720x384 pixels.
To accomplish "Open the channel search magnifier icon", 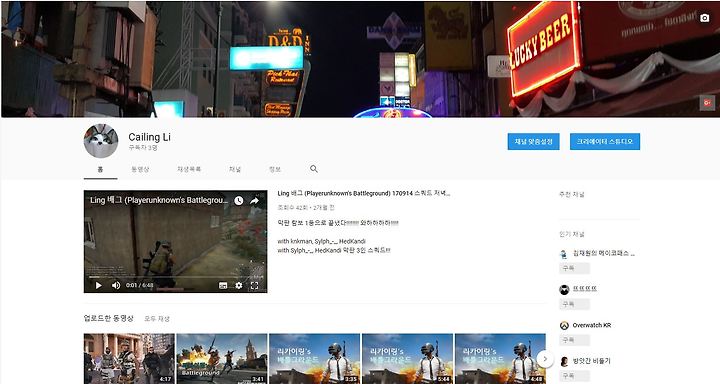I will [x=314, y=169].
